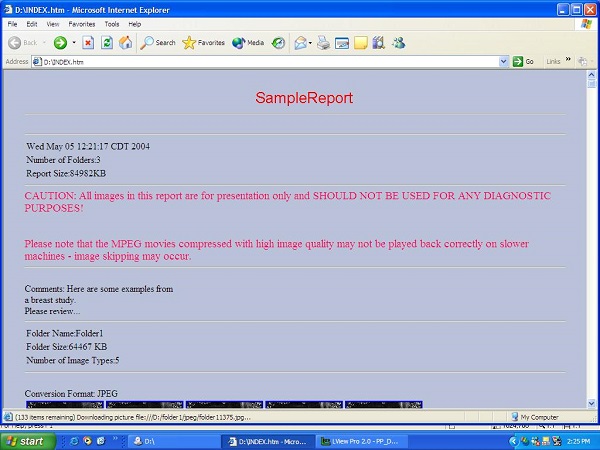Click the Windows Start button

[26, 440]
